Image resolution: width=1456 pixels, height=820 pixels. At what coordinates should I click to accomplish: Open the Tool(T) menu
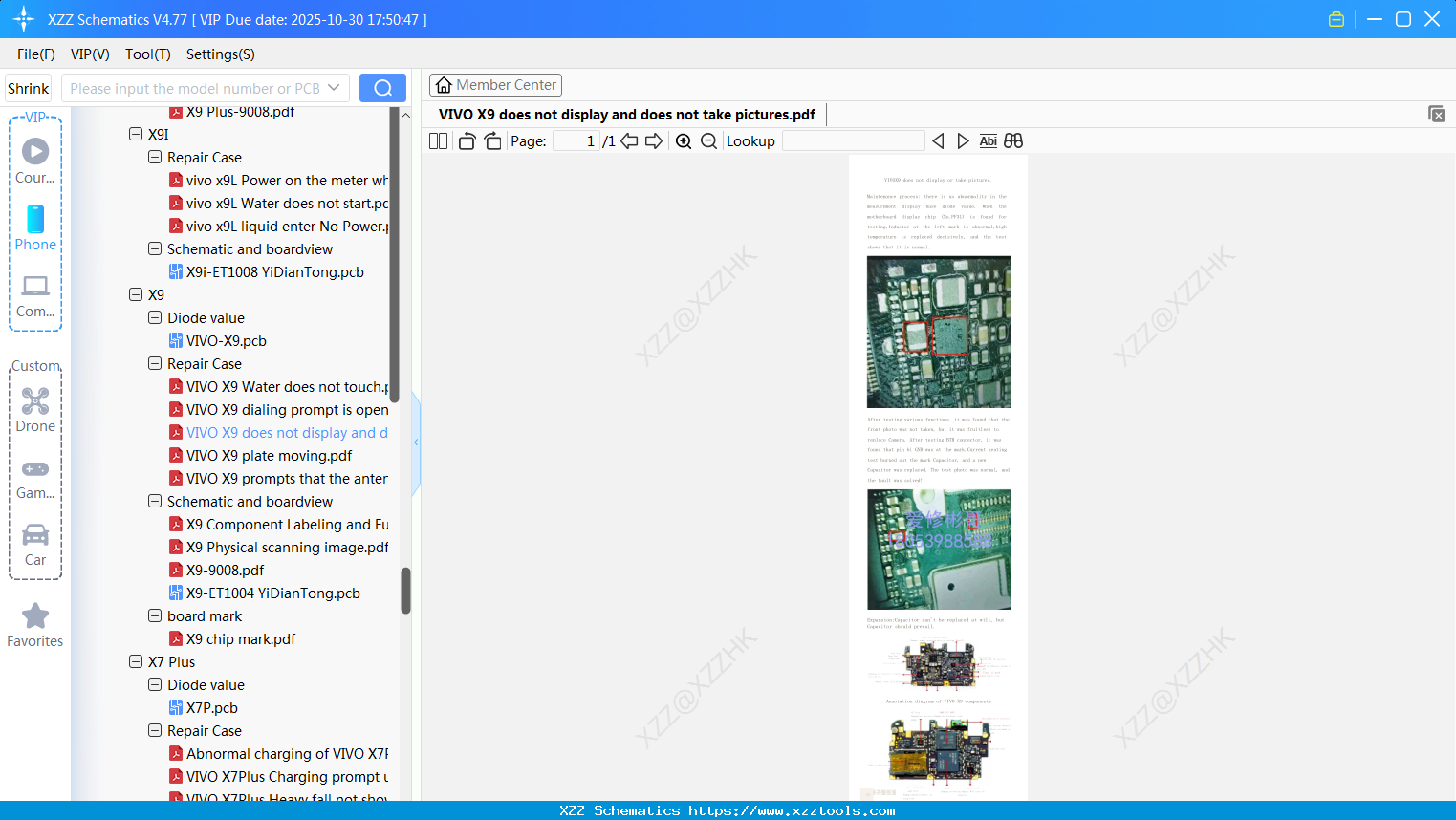[148, 54]
